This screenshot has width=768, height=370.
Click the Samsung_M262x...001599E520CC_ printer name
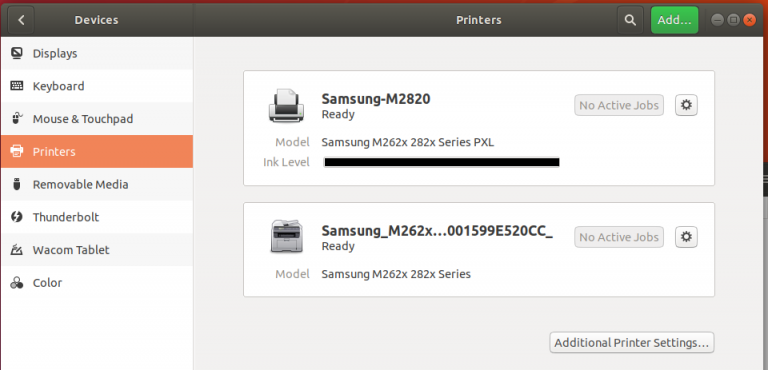pos(437,231)
